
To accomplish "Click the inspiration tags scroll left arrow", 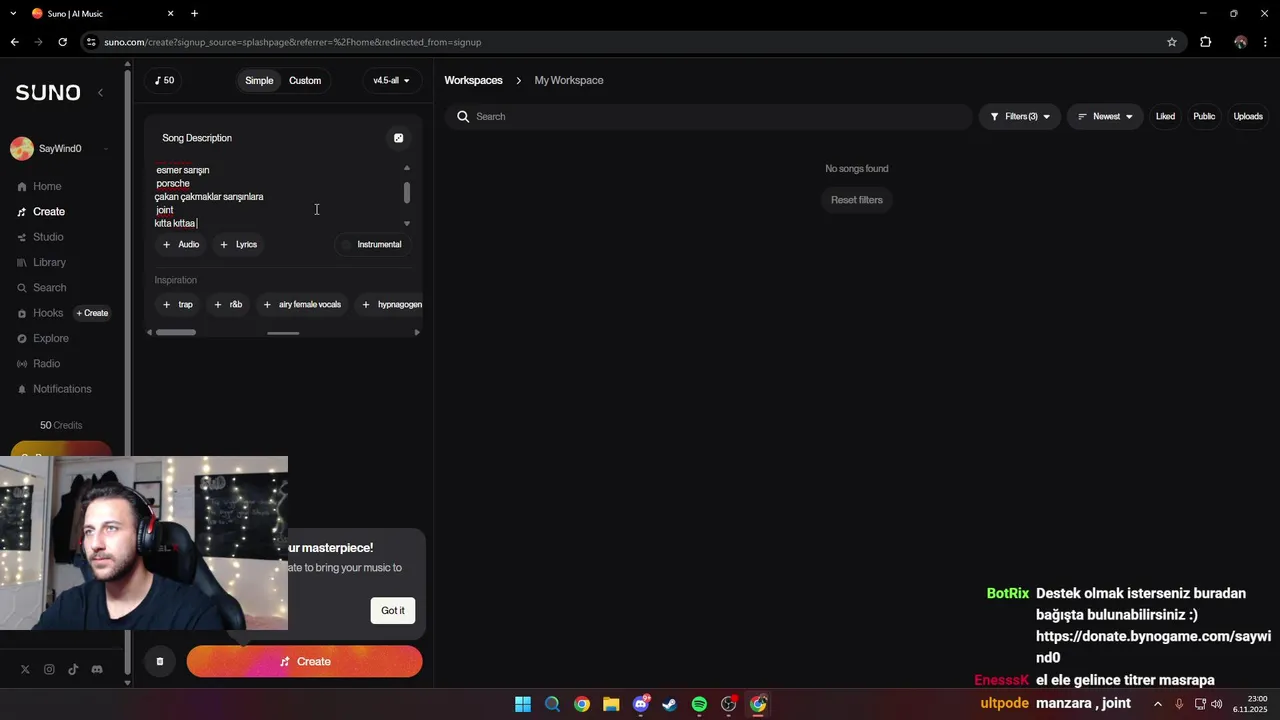I will tap(150, 332).
